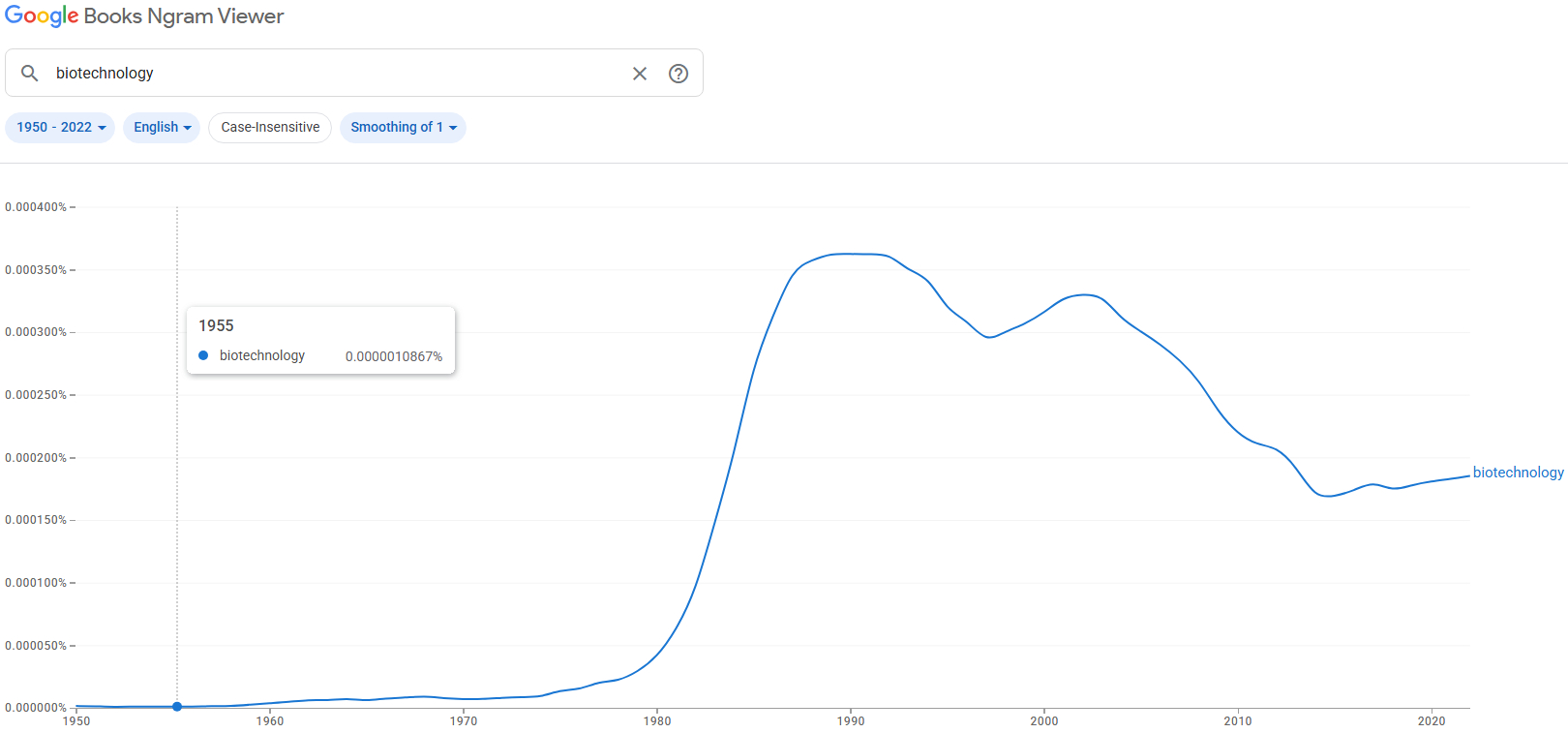Expand the English corpus dropdown
This screenshot has width=1568, height=733.
click(162, 128)
